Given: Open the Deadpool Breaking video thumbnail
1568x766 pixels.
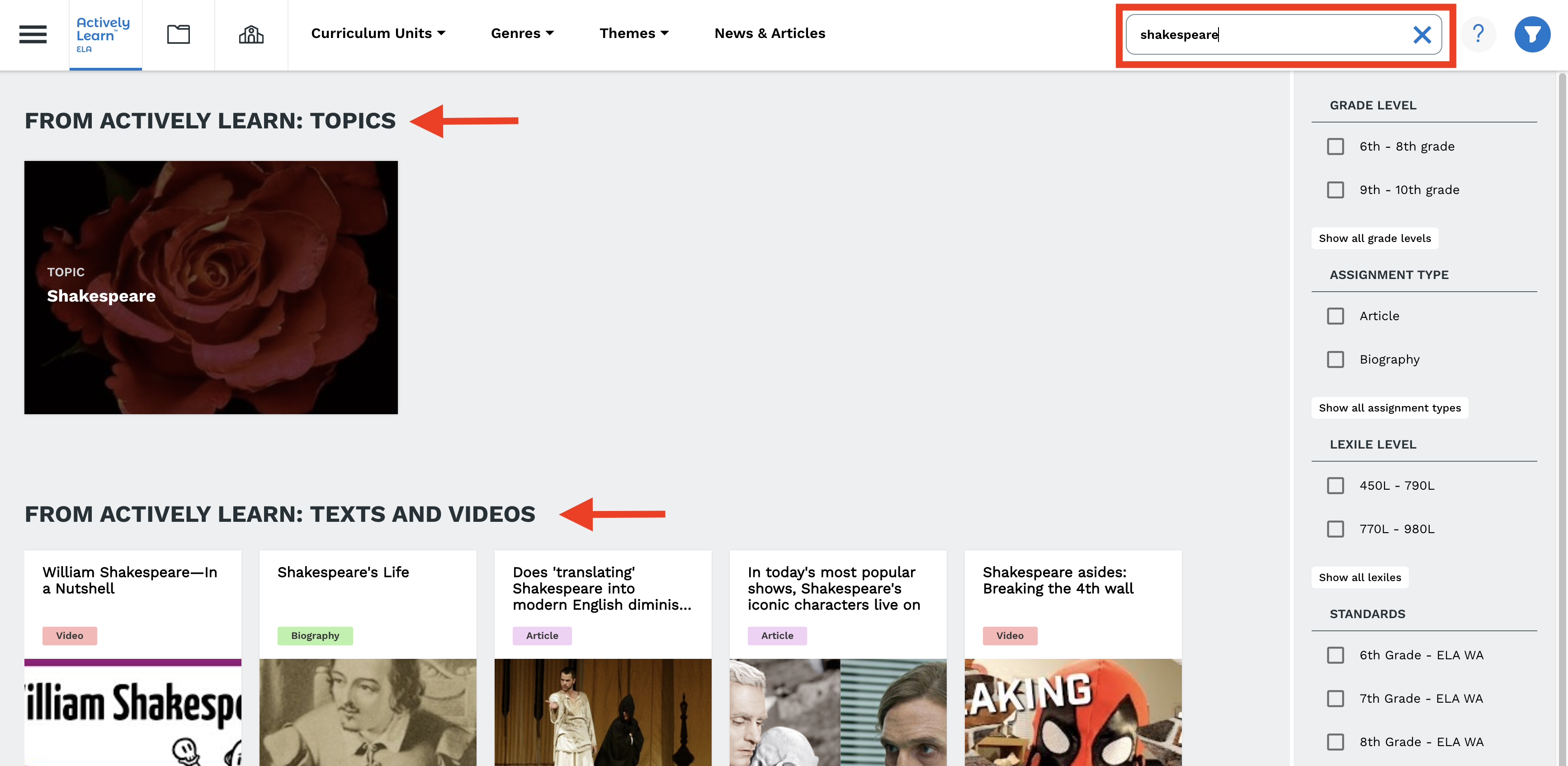Looking at the screenshot, I should pyautogui.click(x=1072, y=713).
